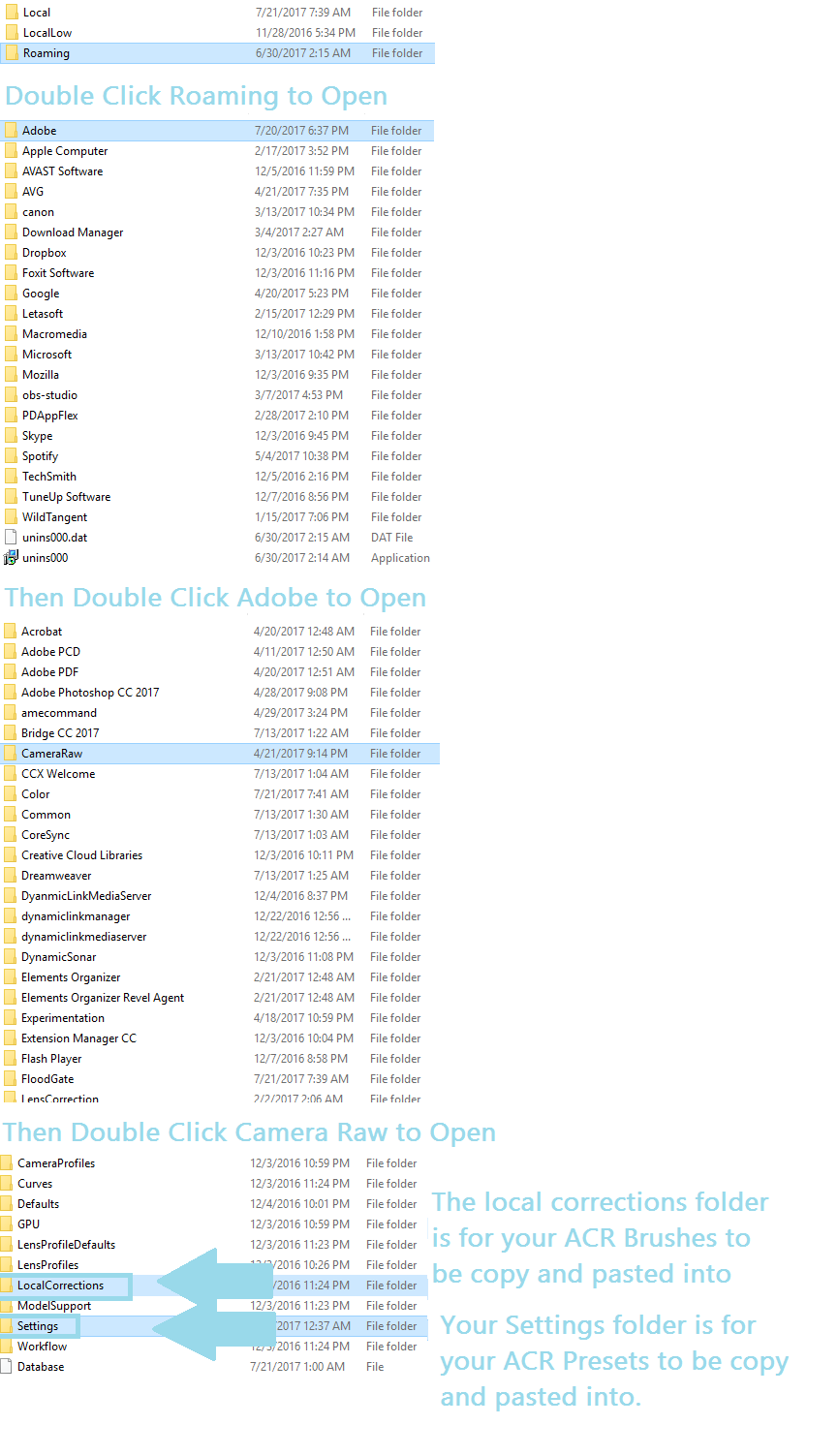Click the Letasoft folder icon

[11, 314]
